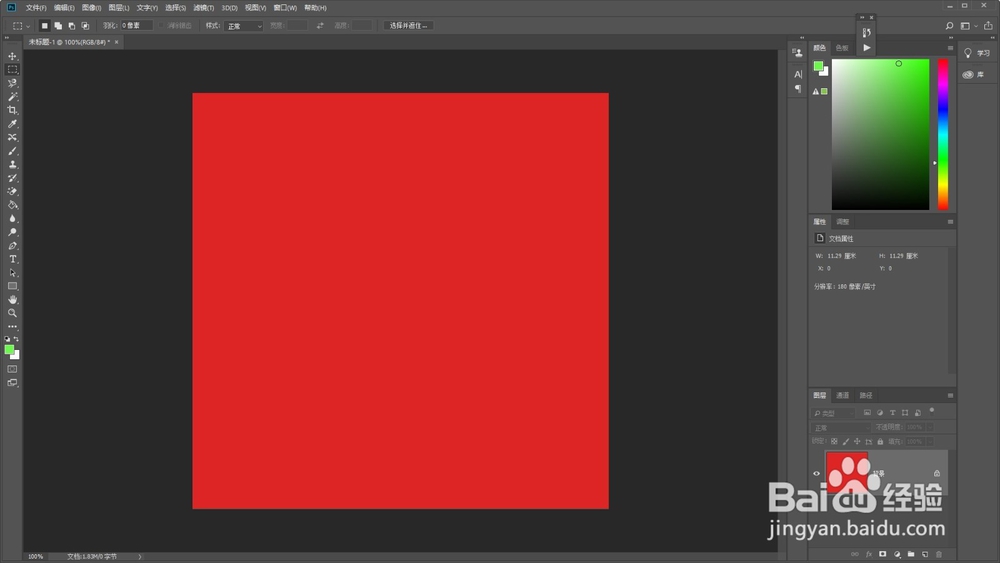Select the Healing Brush tool

[12, 137]
